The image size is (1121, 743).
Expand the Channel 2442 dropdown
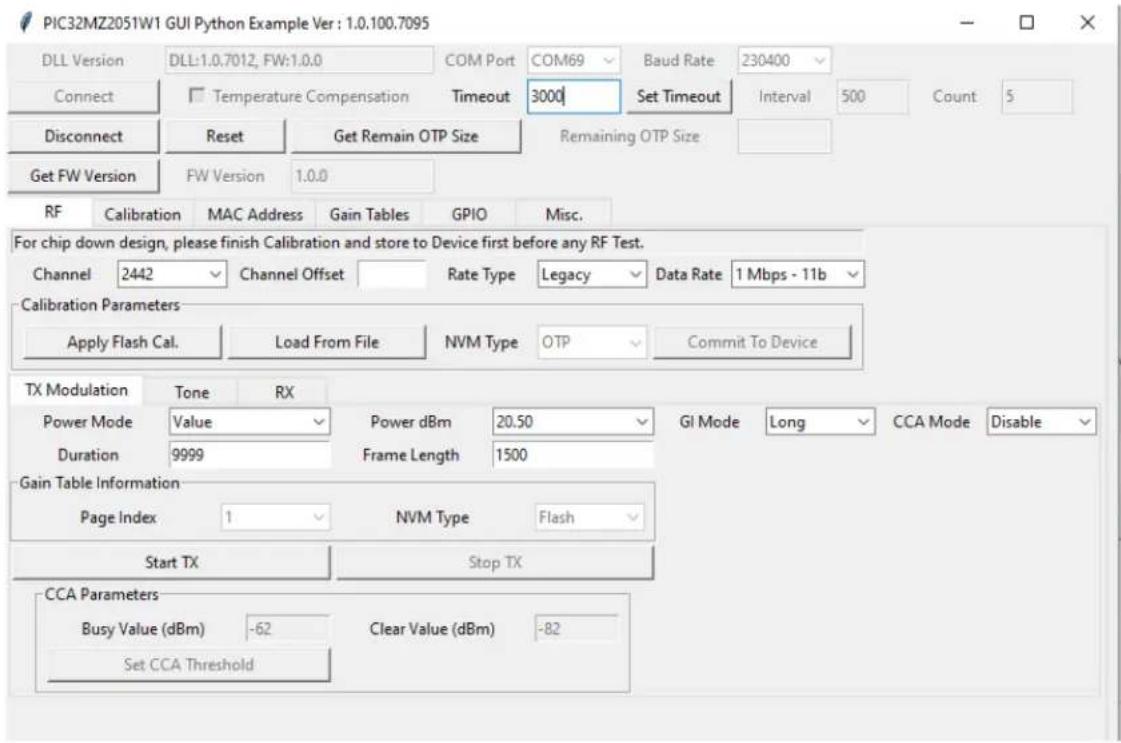(x=172, y=274)
